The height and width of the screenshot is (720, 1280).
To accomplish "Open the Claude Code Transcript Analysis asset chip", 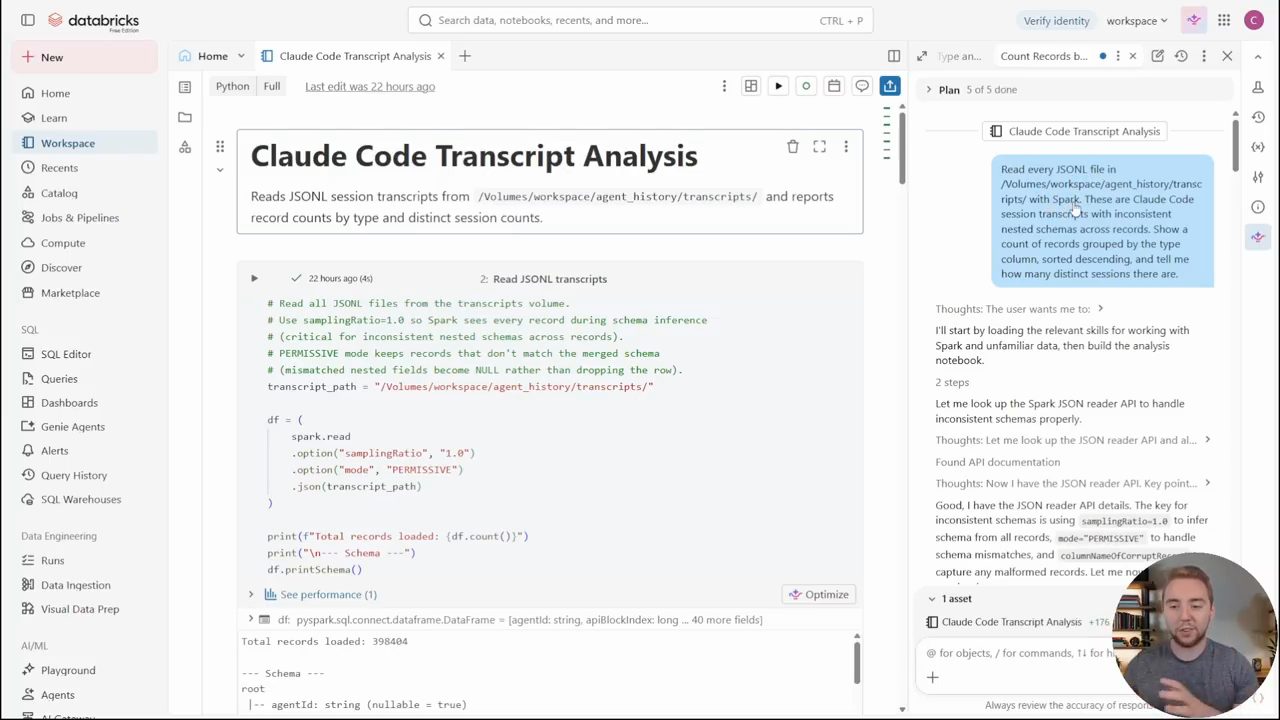I will point(1011,622).
